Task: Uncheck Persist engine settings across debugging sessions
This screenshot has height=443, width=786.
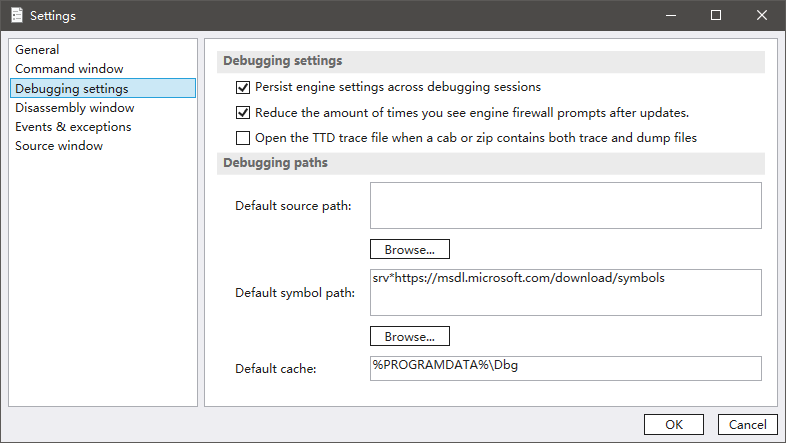Action: [243, 87]
